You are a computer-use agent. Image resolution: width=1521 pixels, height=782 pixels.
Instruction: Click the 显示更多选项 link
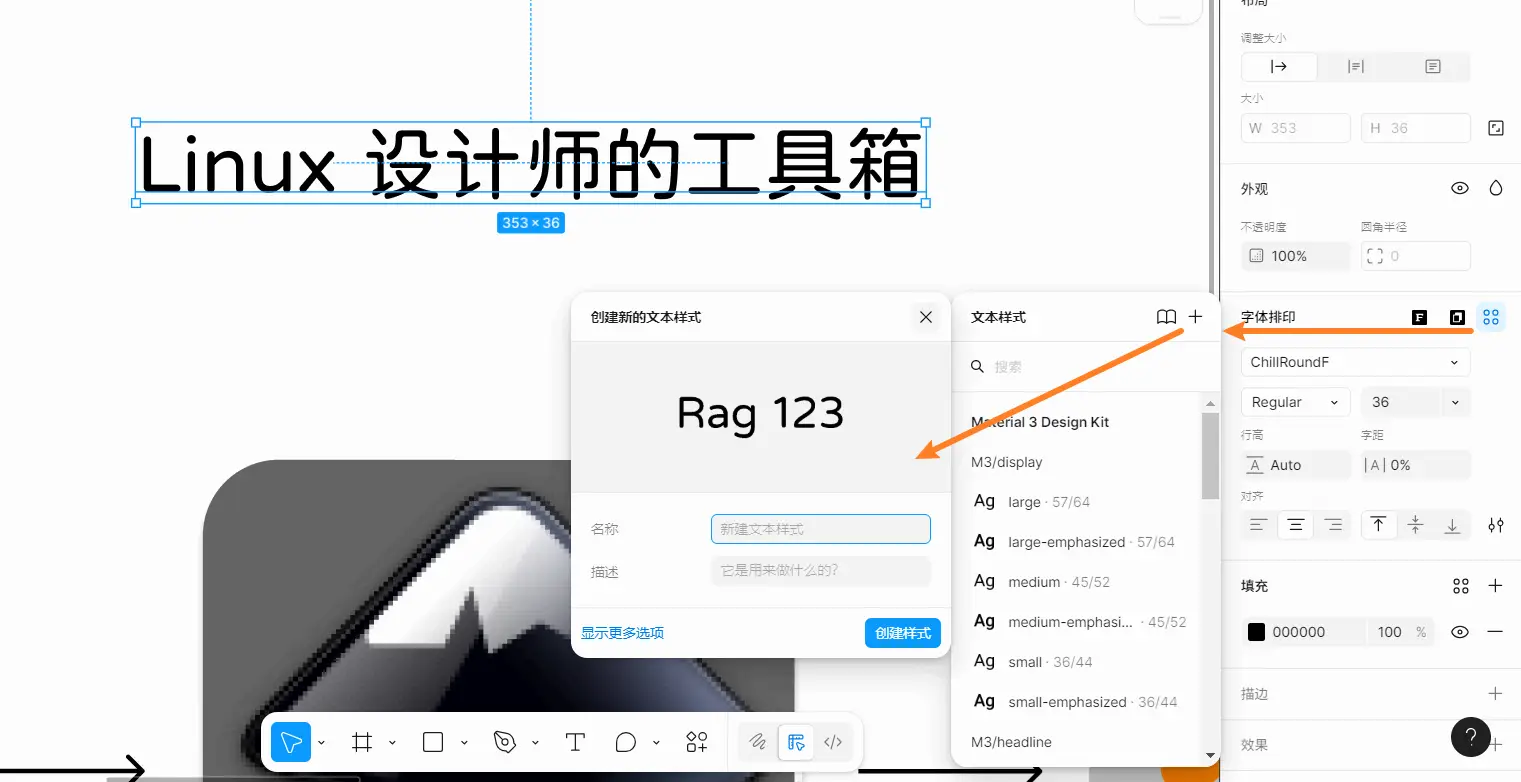622,633
